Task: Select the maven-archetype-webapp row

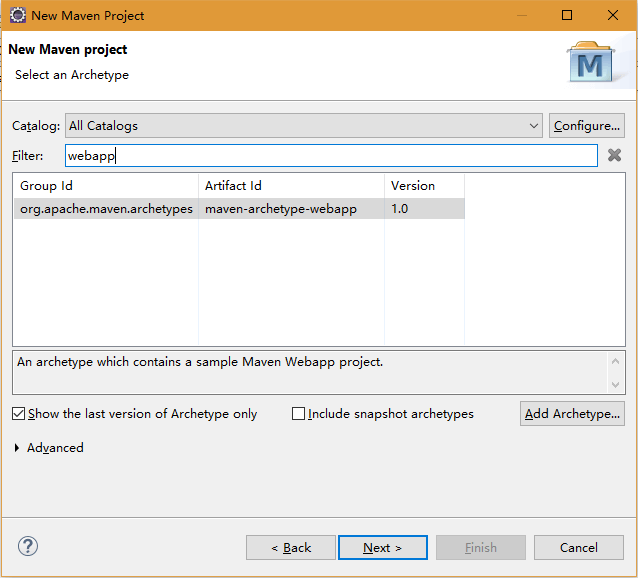Action: tap(239, 209)
